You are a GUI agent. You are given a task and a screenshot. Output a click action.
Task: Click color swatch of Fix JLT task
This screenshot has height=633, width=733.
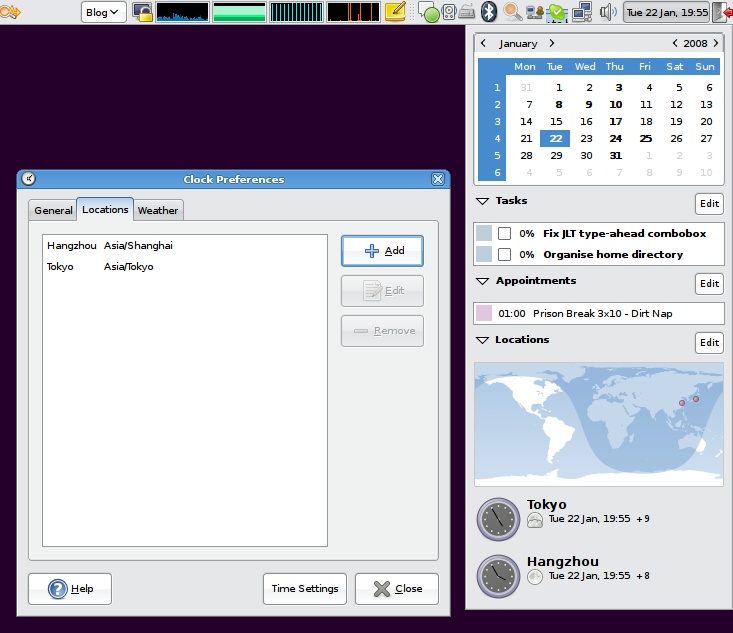[x=484, y=233]
